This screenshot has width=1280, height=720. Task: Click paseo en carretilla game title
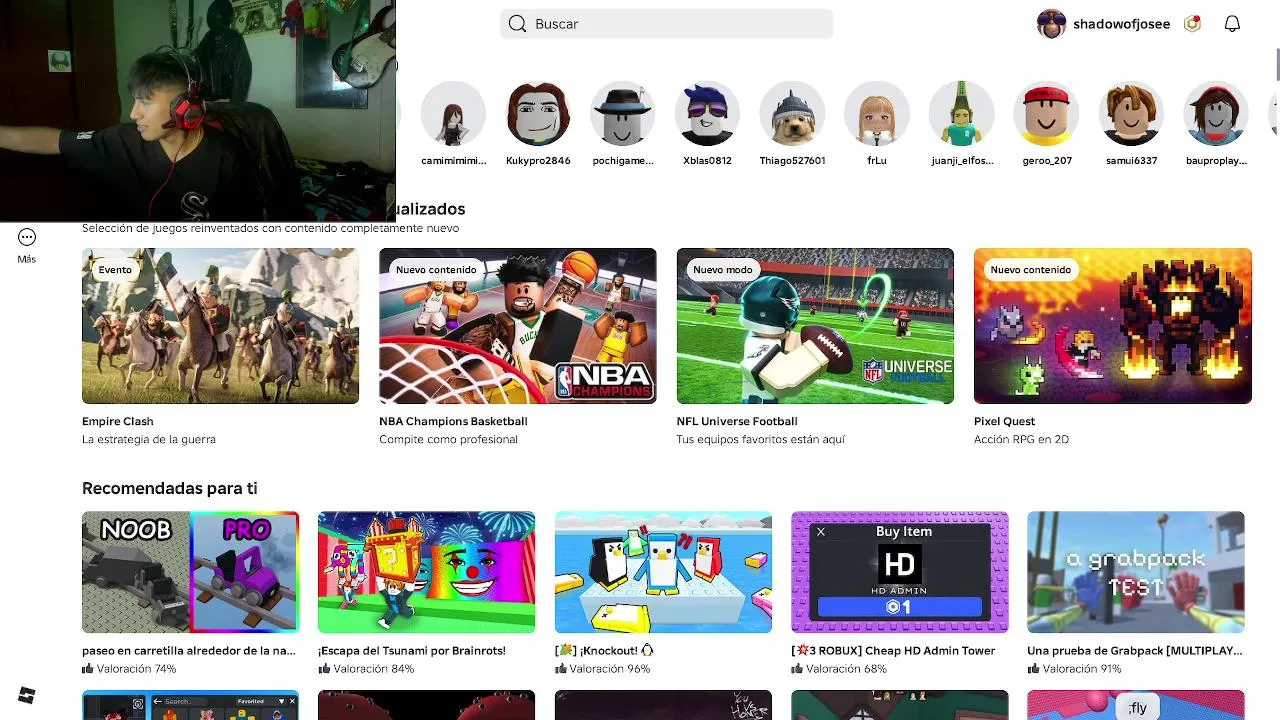coord(189,650)
